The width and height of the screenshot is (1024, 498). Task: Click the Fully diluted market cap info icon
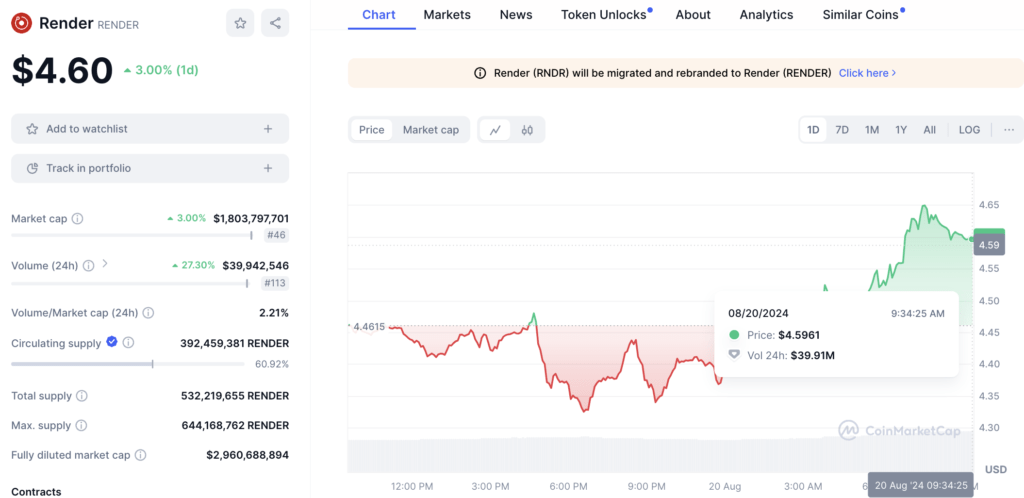[x=141, y=455]
